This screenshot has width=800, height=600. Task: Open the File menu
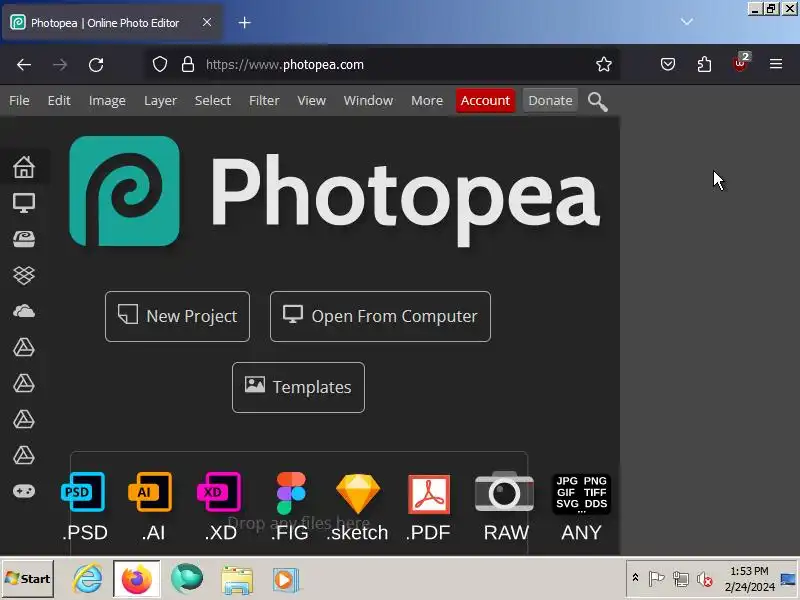point(19,101)
